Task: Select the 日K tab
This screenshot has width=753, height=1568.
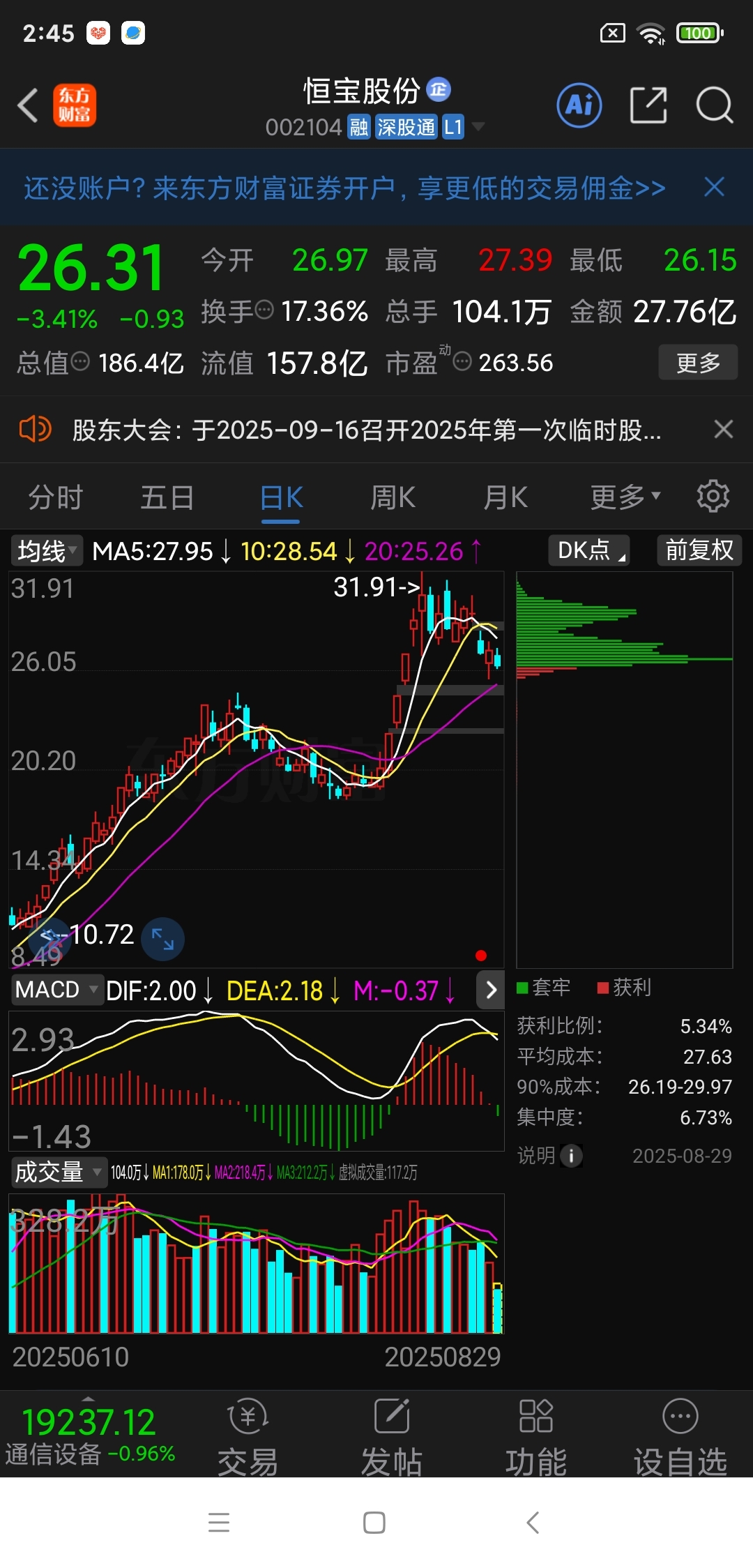Action: [x=281, y=497]
